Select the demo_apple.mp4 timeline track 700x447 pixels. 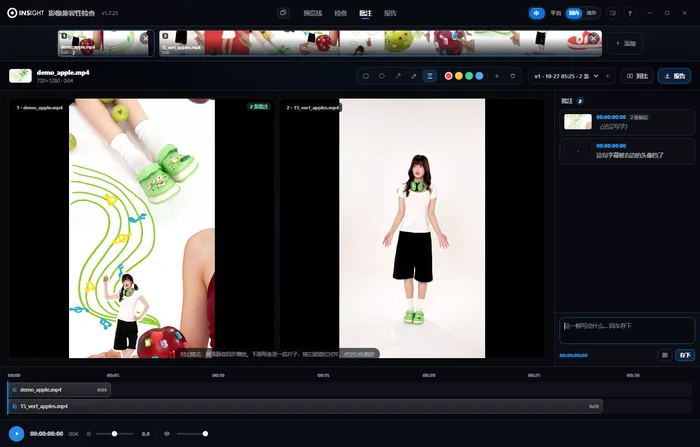59,390
